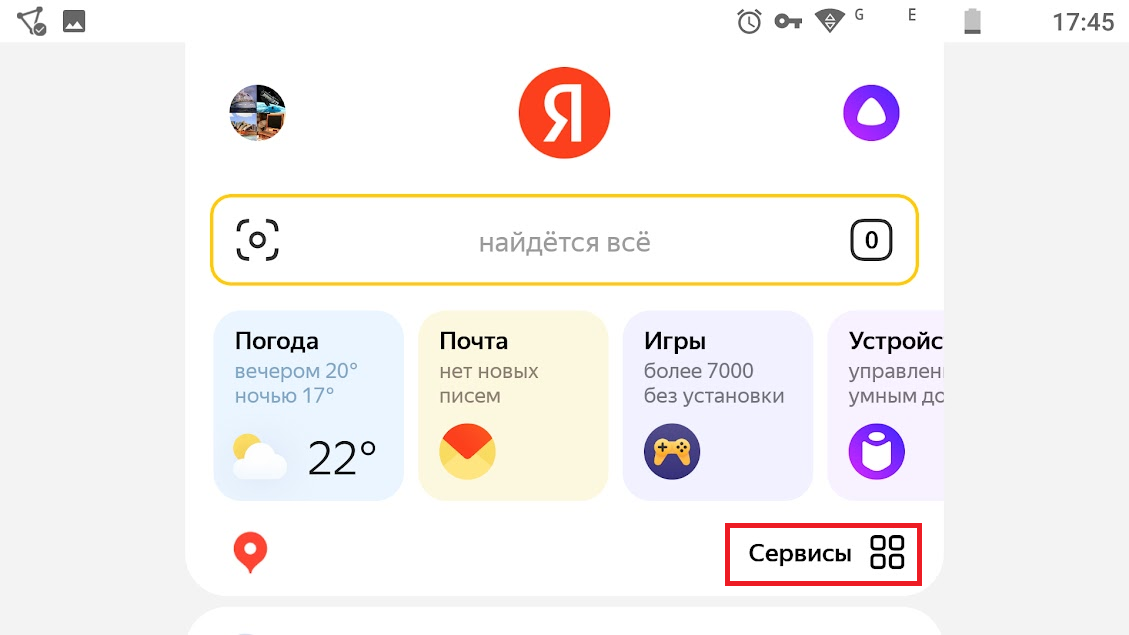Open the Сервисы services menu

[x=823, y=554]
